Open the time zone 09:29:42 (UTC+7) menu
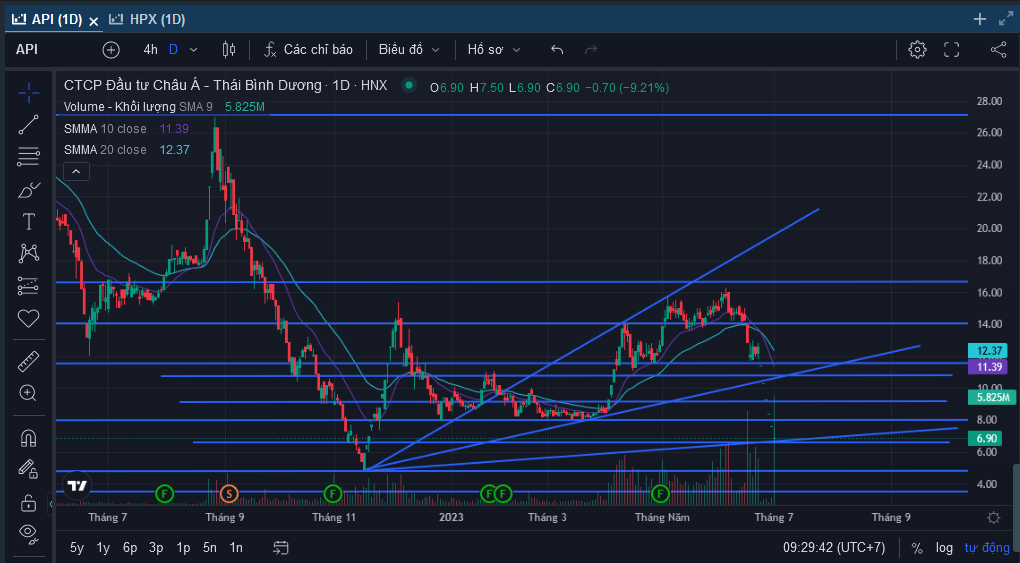This screenshot has height=563, width=1020. click(834, 547)
